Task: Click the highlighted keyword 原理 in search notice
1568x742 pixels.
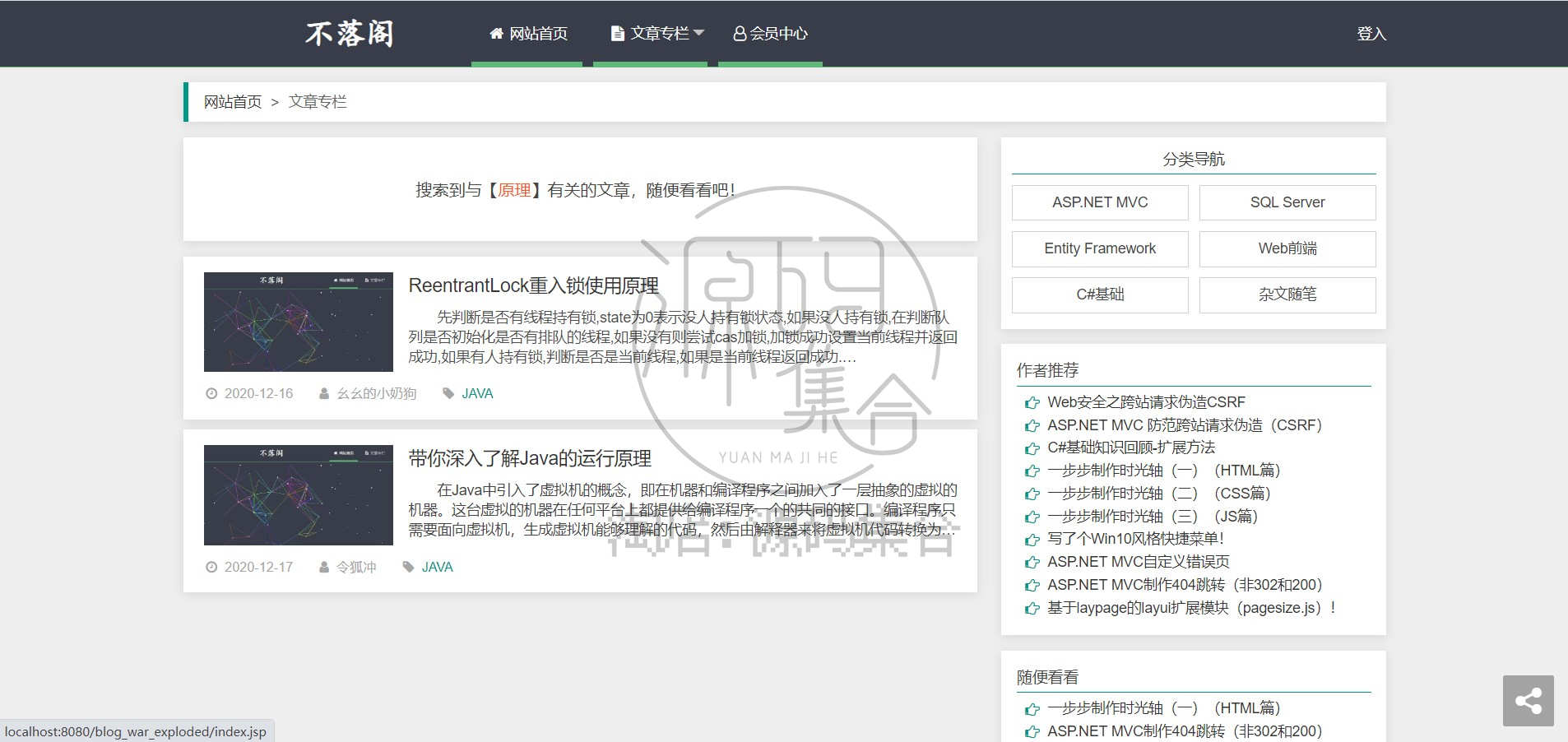Action: tap(514, 190)
